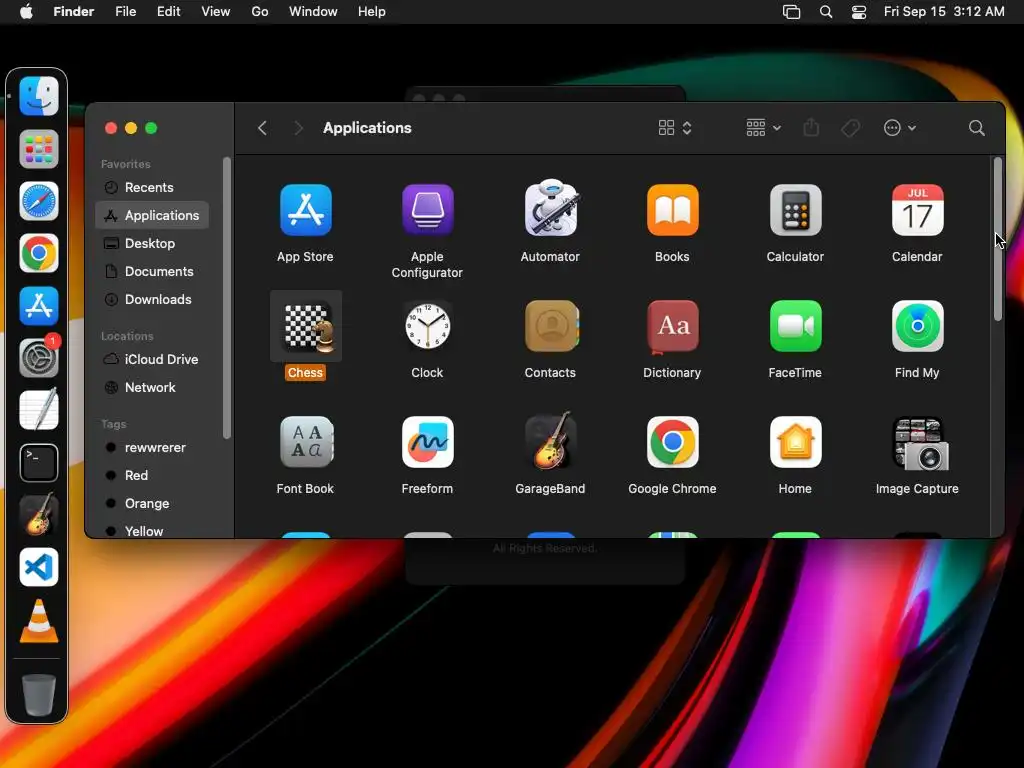Open Network in the sidebar
Screen dimensions: 1024x768
(152, 387)
